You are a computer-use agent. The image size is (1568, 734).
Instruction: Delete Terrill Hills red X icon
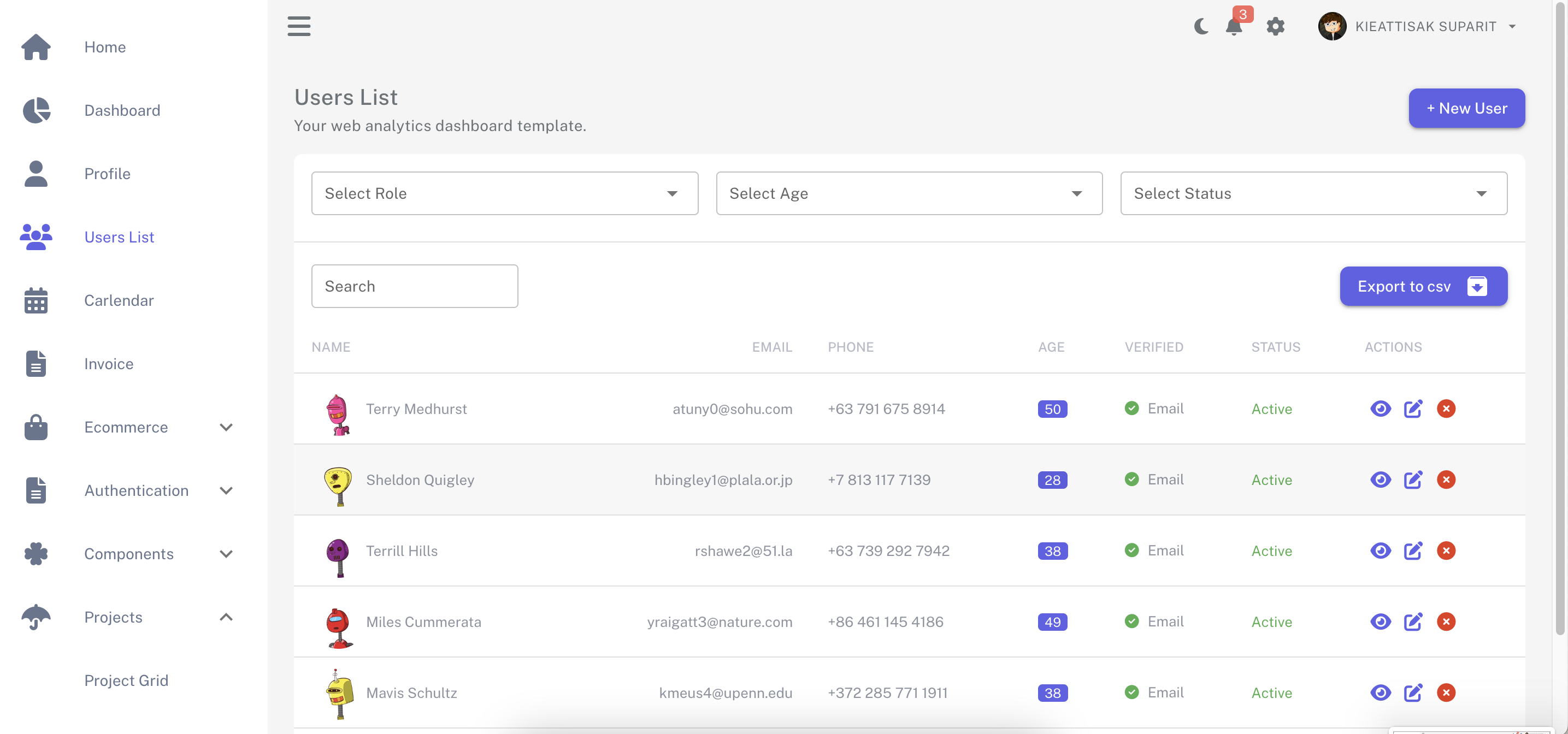click(1446, 550)
